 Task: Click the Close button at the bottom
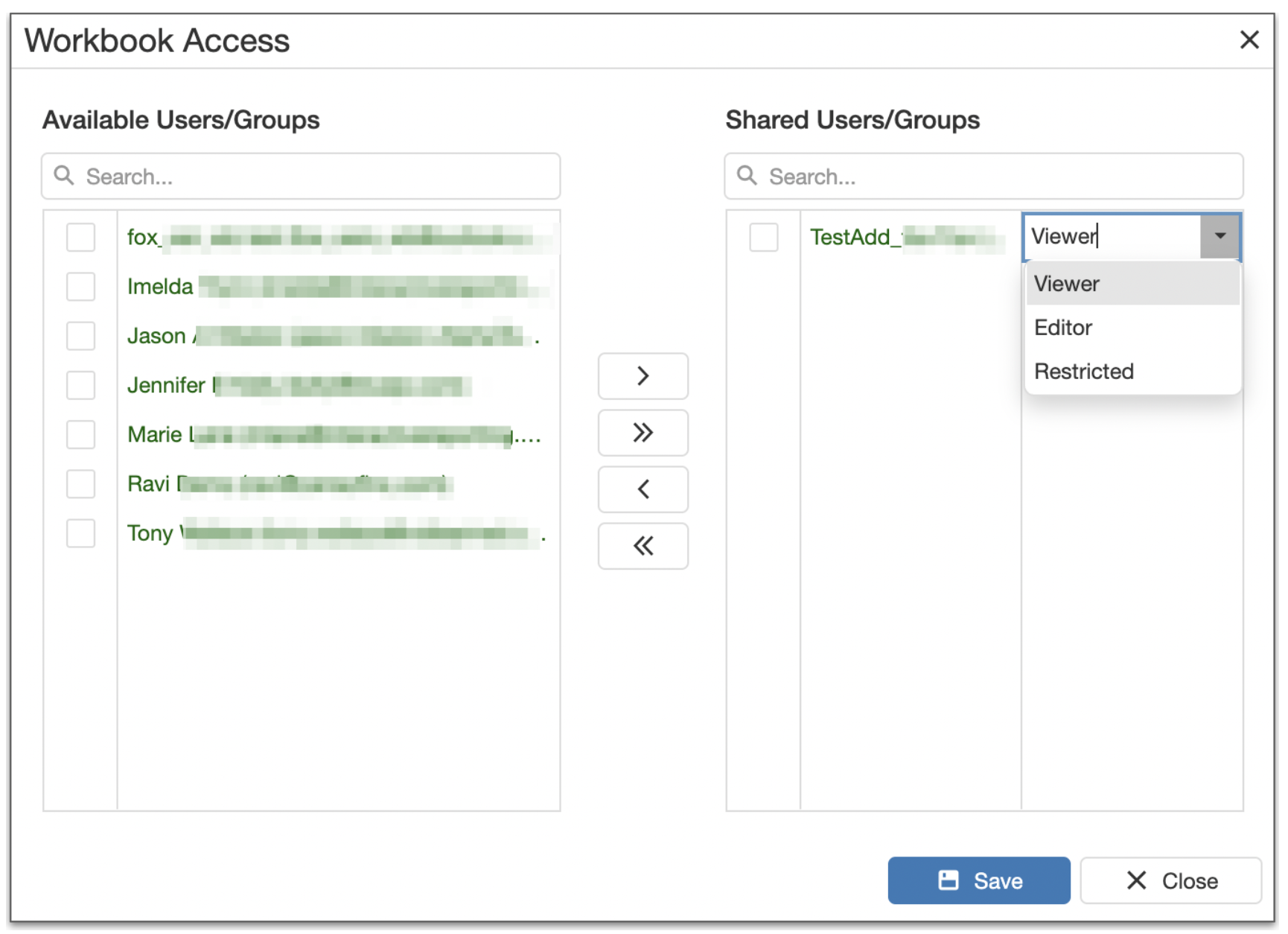click(1170, 880)
